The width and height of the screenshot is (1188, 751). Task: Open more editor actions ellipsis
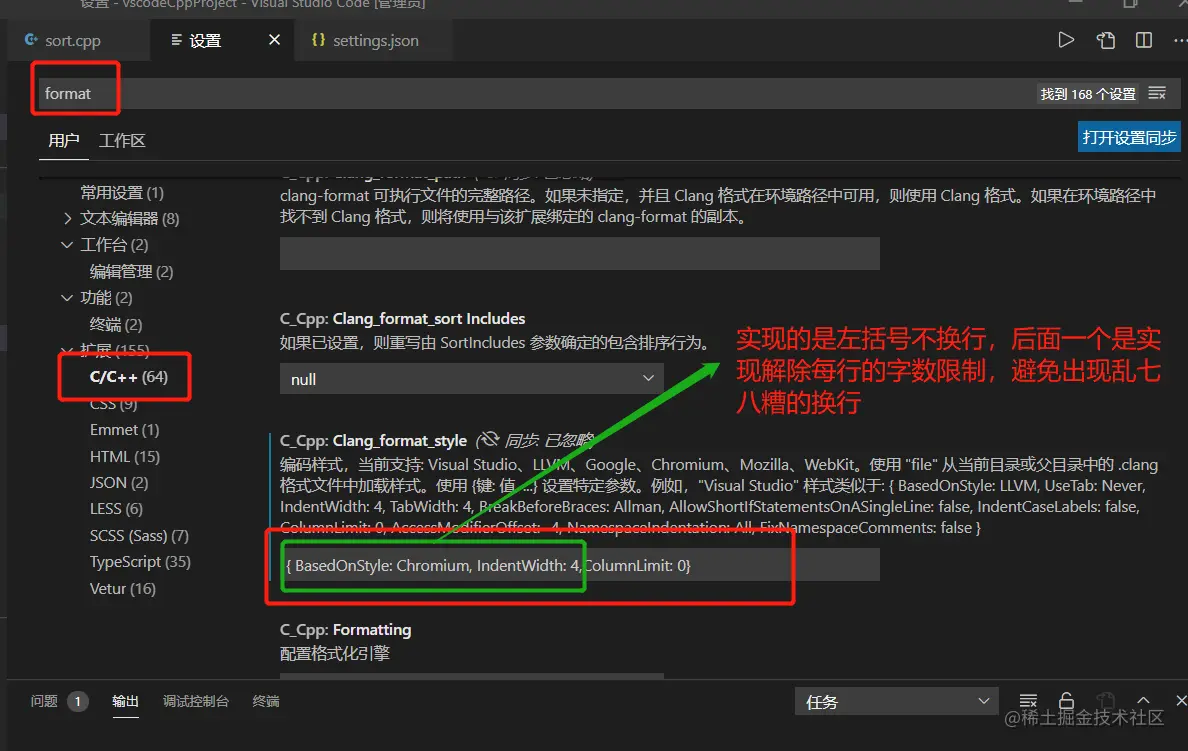point(1179,40)
